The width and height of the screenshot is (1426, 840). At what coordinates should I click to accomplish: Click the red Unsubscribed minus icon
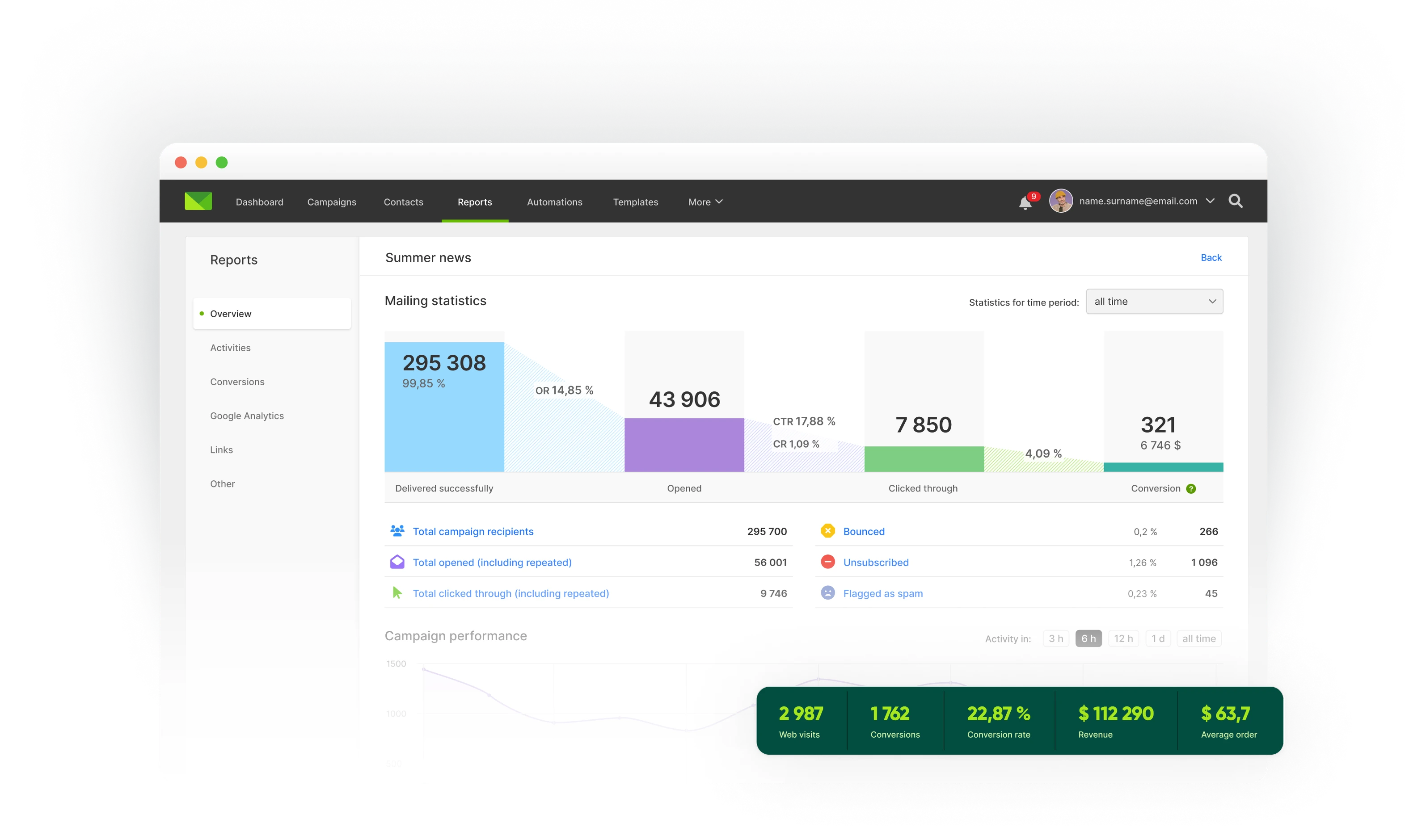click(x=827, y=562)
